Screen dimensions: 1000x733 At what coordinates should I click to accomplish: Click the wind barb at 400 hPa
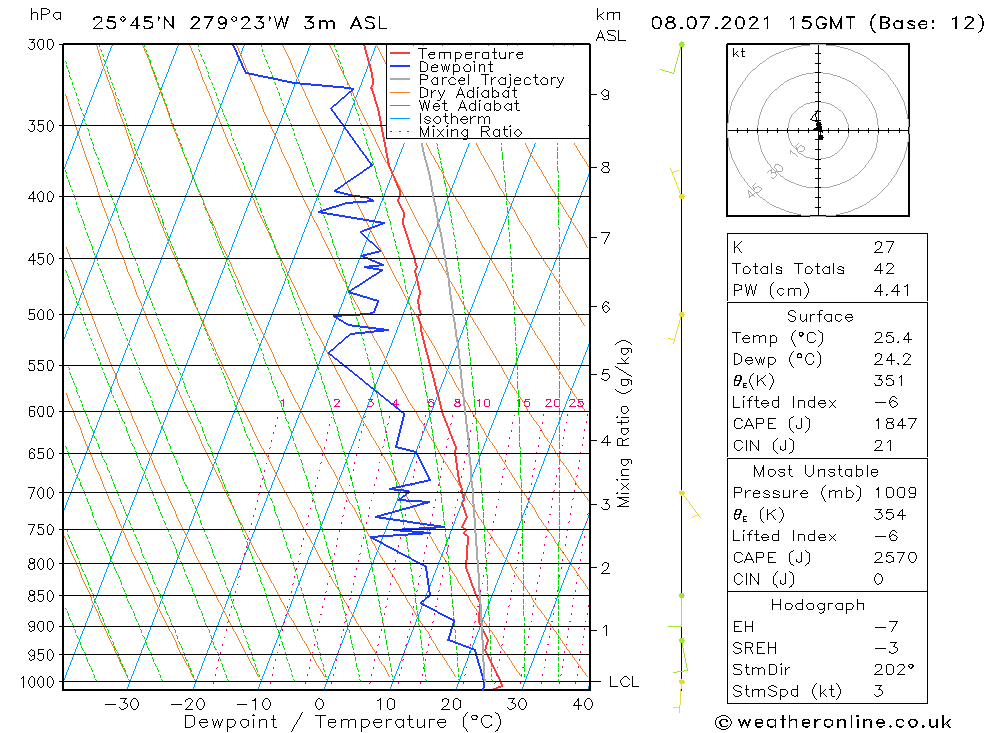tap(677, 182)
